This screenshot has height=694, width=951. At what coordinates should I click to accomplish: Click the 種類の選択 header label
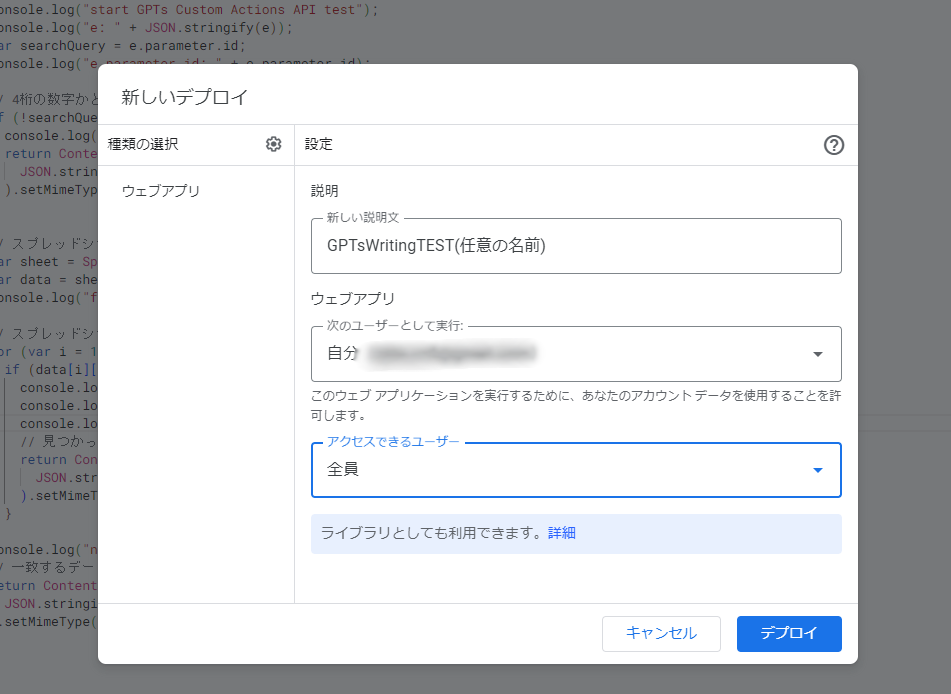click(x=143, y=144)
